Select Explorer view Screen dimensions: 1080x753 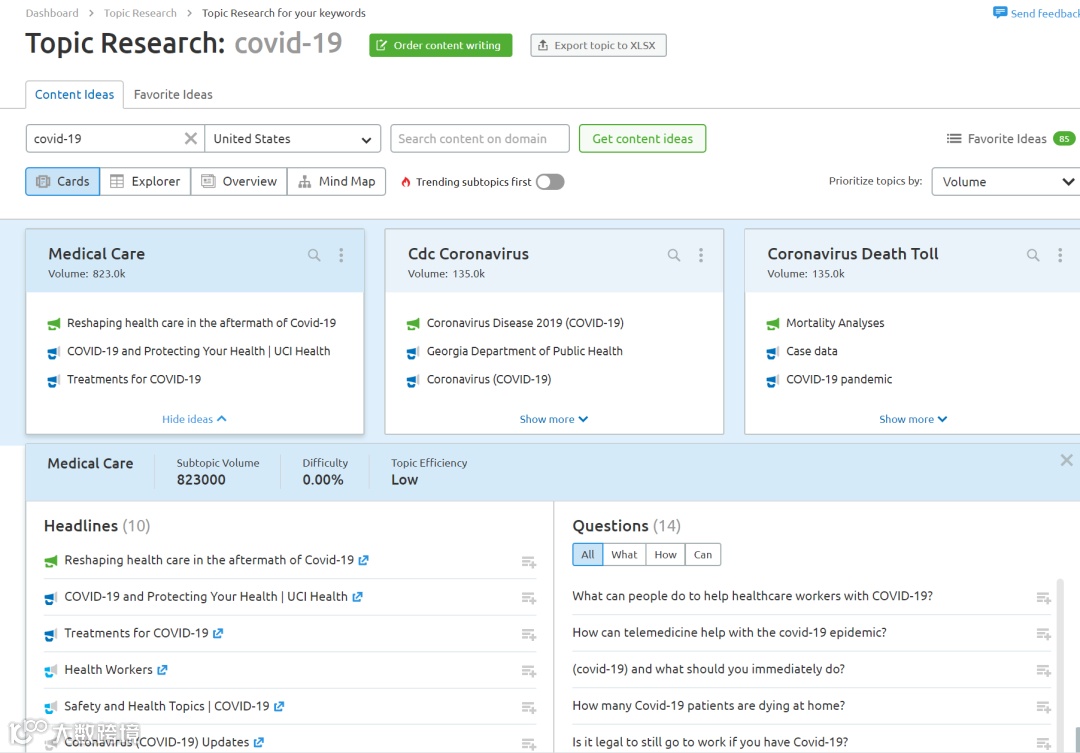pos(145,181)
